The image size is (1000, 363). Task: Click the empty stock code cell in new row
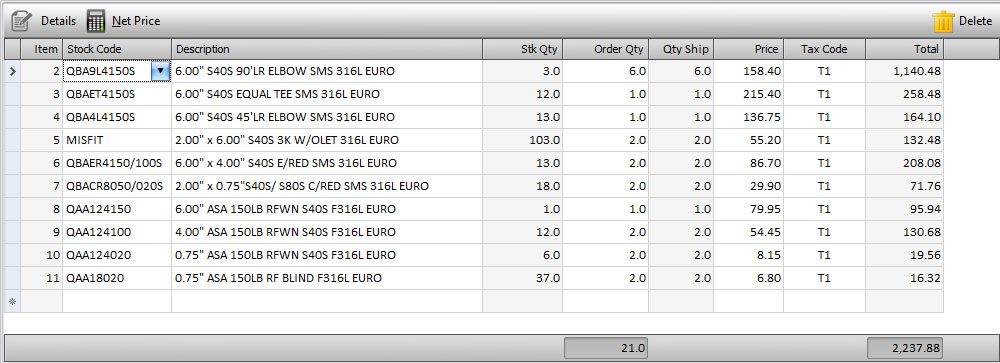(x=117, y=301)
